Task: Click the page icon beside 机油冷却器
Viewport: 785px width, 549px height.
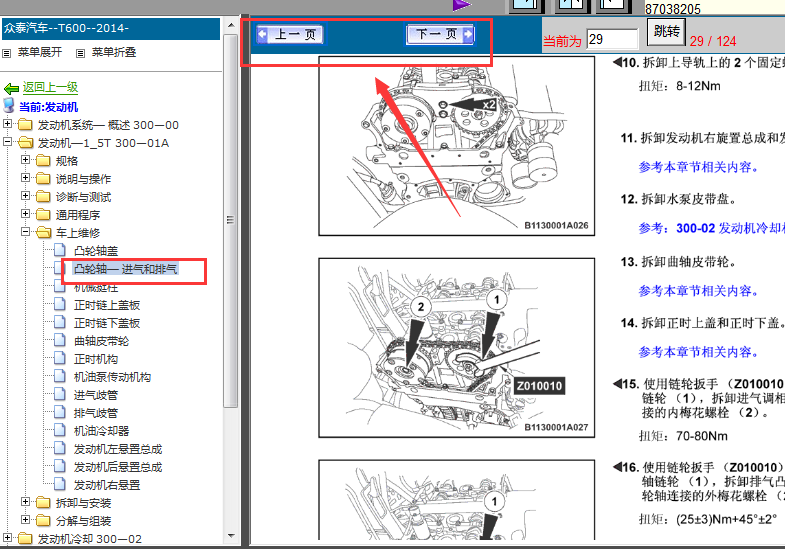Action: [60, 429]
